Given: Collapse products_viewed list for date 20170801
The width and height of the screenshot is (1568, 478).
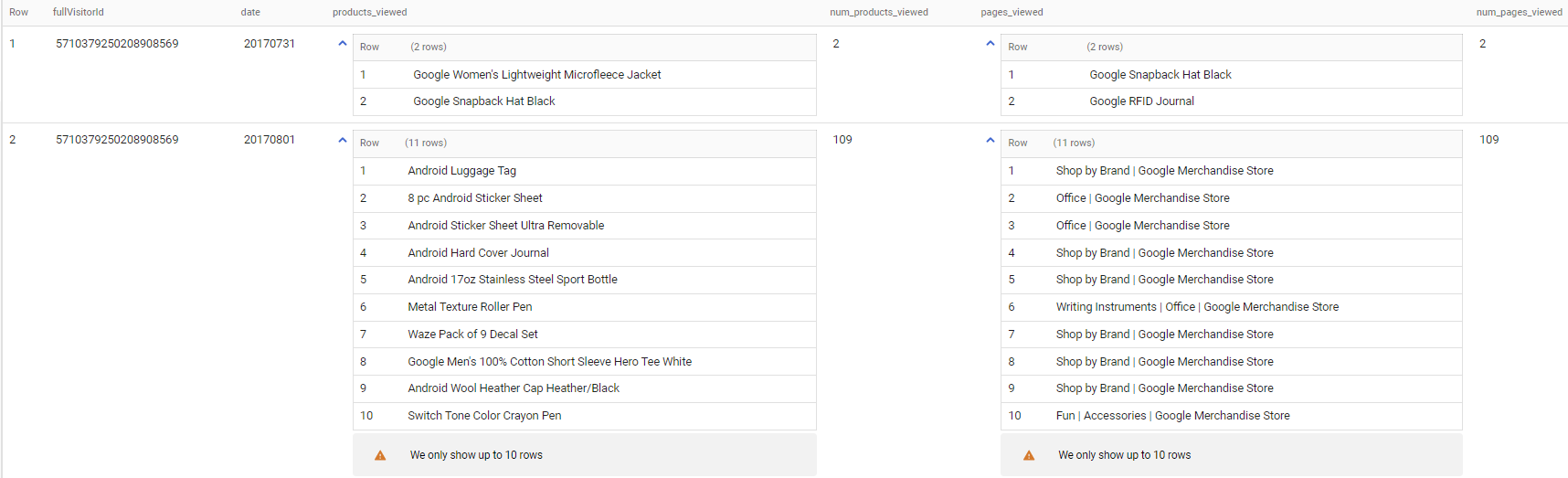Looking at the screenshot, I should click(343, 140).
